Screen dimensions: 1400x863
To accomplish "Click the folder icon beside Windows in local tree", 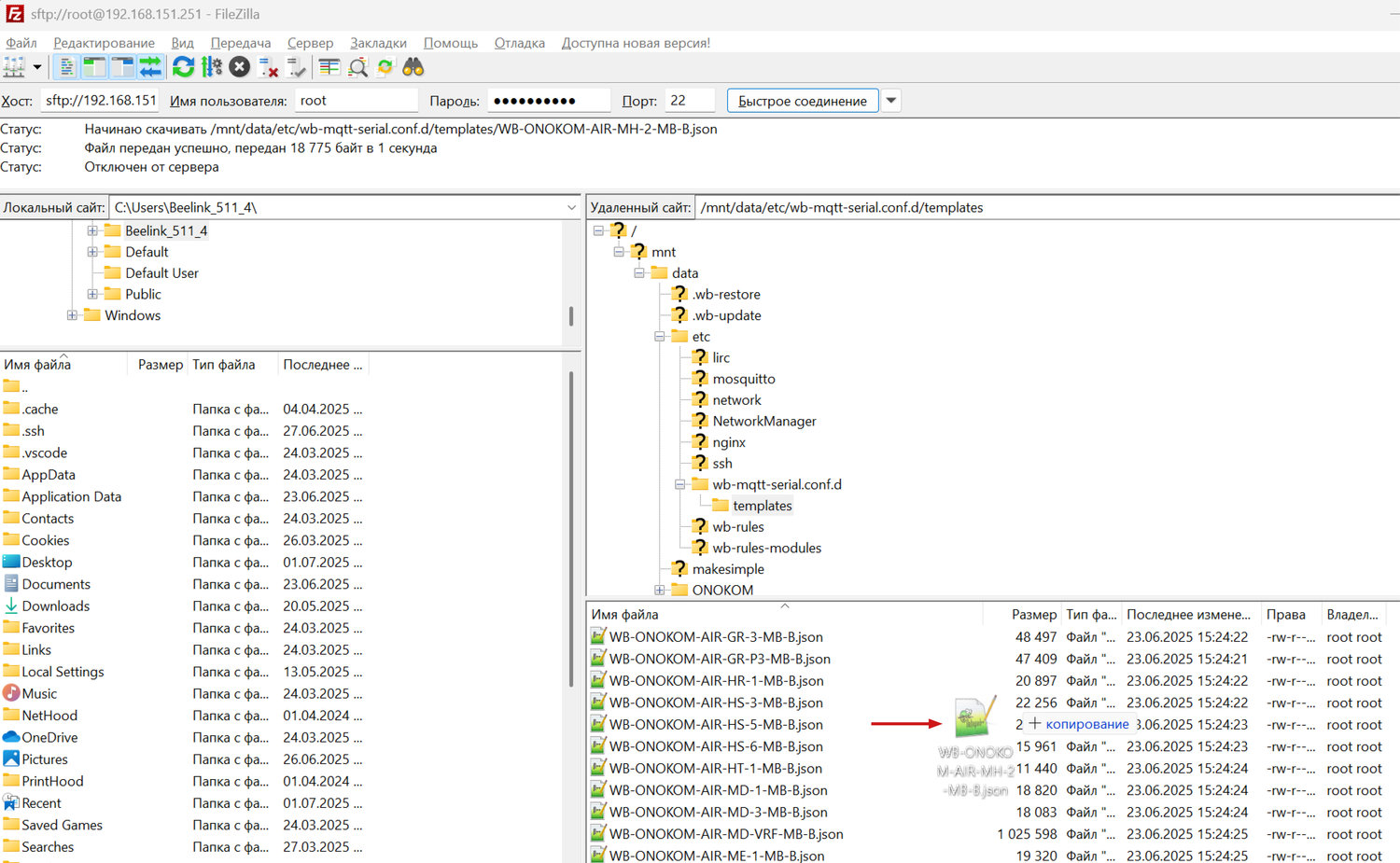I will tap(92, 315).
